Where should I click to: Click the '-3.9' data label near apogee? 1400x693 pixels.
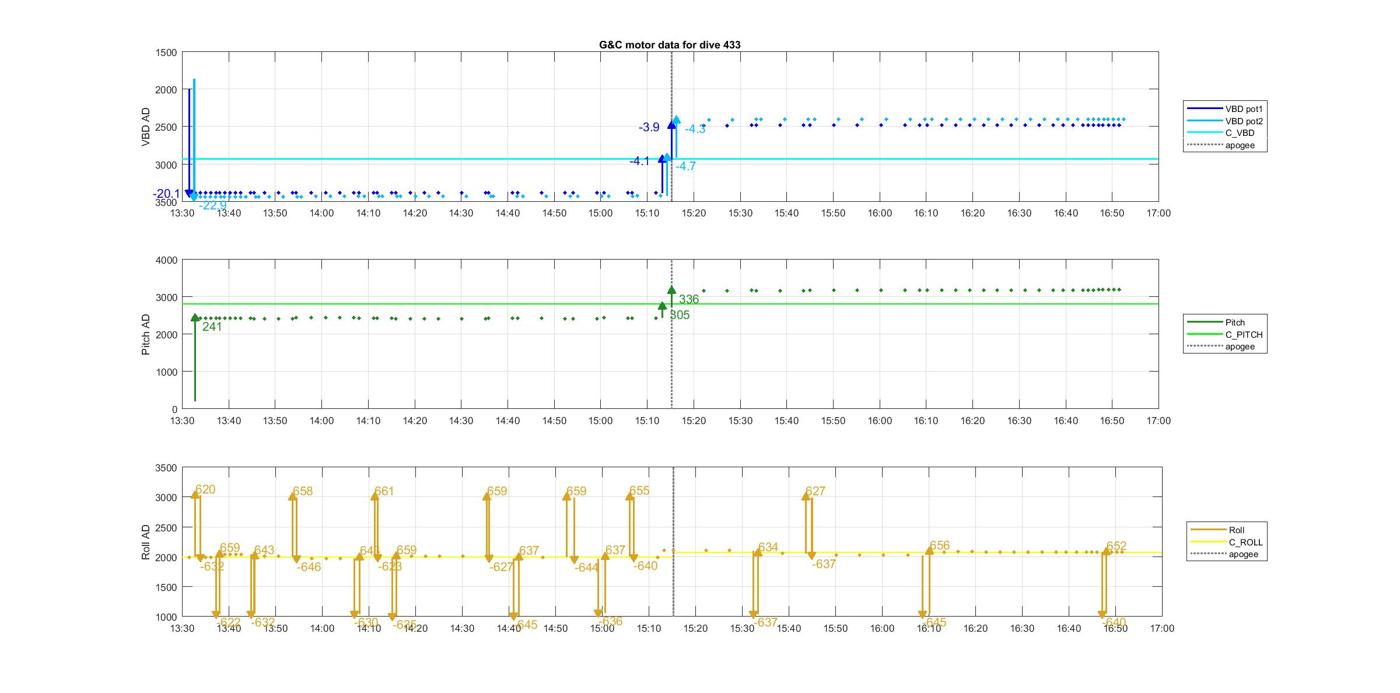[649, 127]
